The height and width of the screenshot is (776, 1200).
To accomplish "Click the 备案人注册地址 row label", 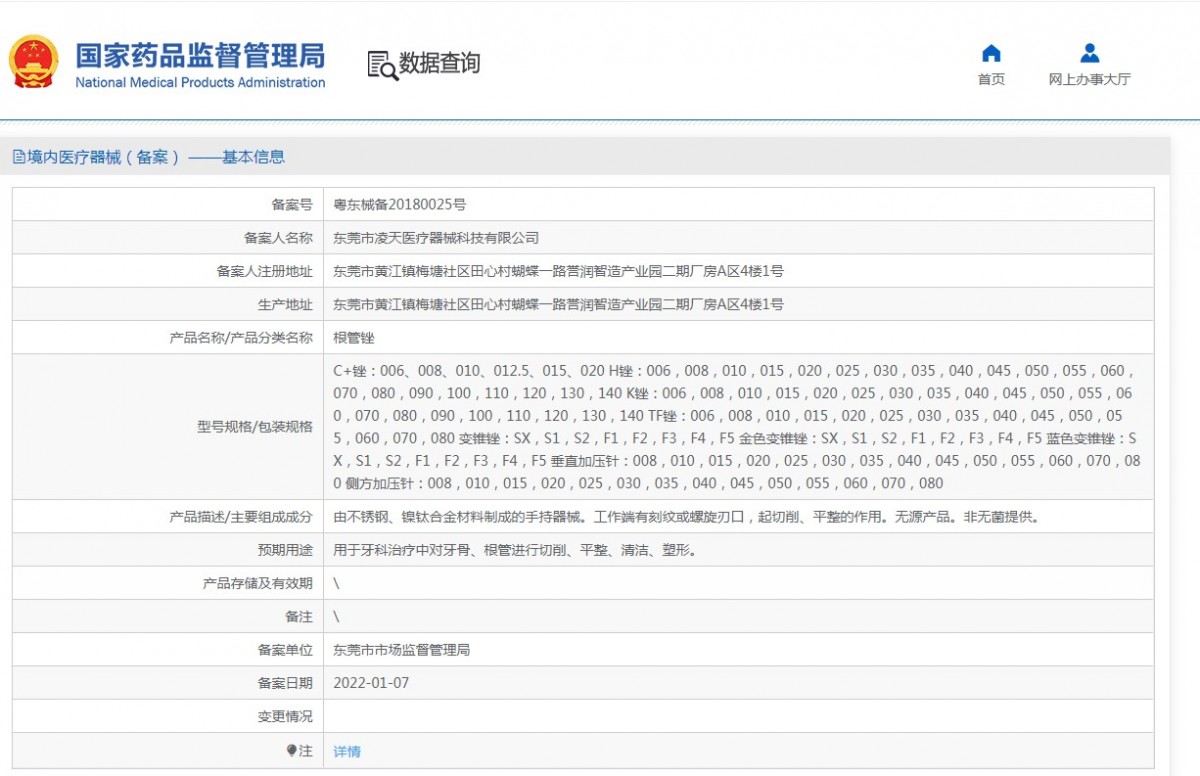I will pyautogui.click(x=264, y=271).
